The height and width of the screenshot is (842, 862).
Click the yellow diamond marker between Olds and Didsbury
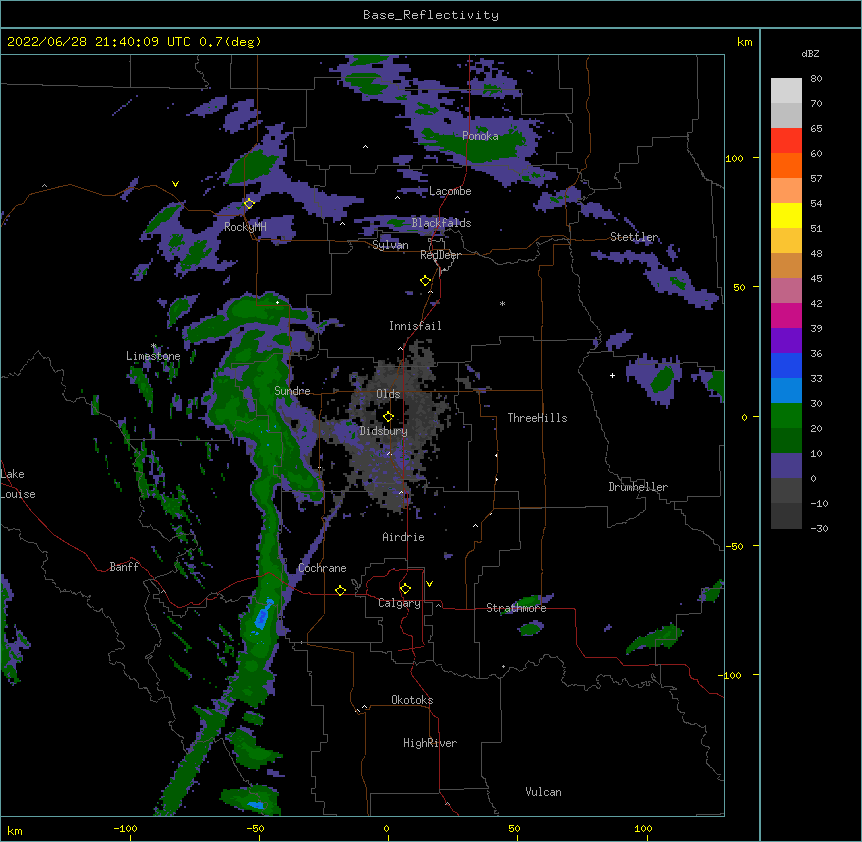[388, 417]
